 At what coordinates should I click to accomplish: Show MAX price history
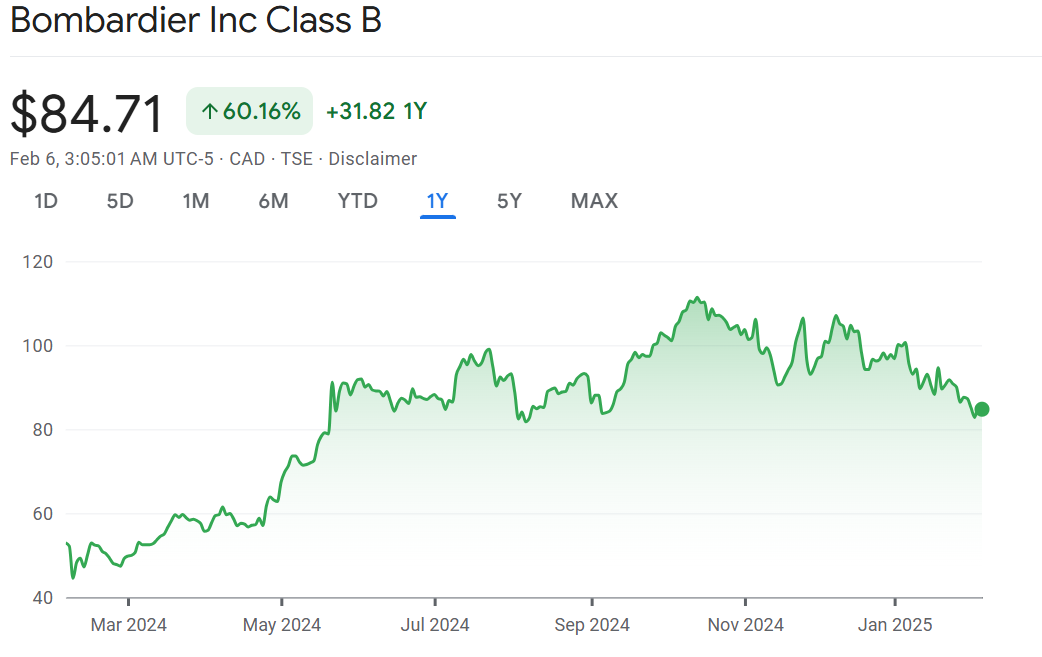click(x=594, y=201)
